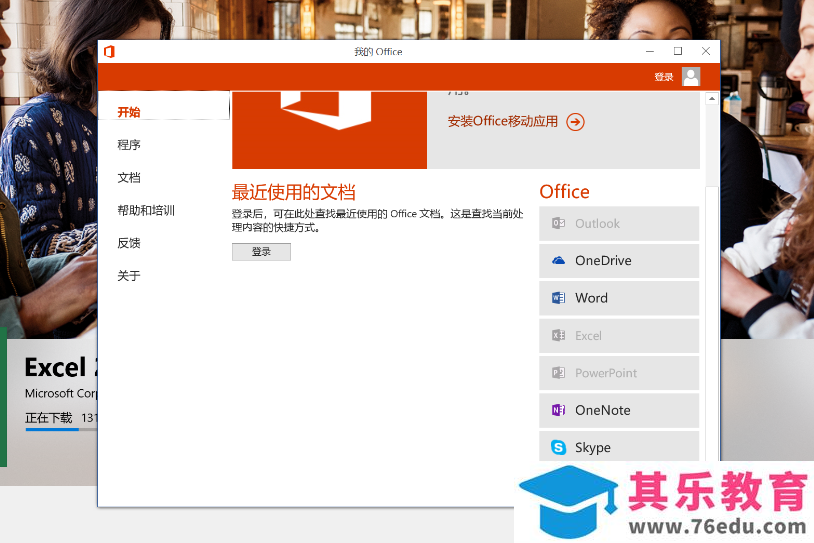
Task: Launch Word from the Office list
Action: [x=619, y=298]
